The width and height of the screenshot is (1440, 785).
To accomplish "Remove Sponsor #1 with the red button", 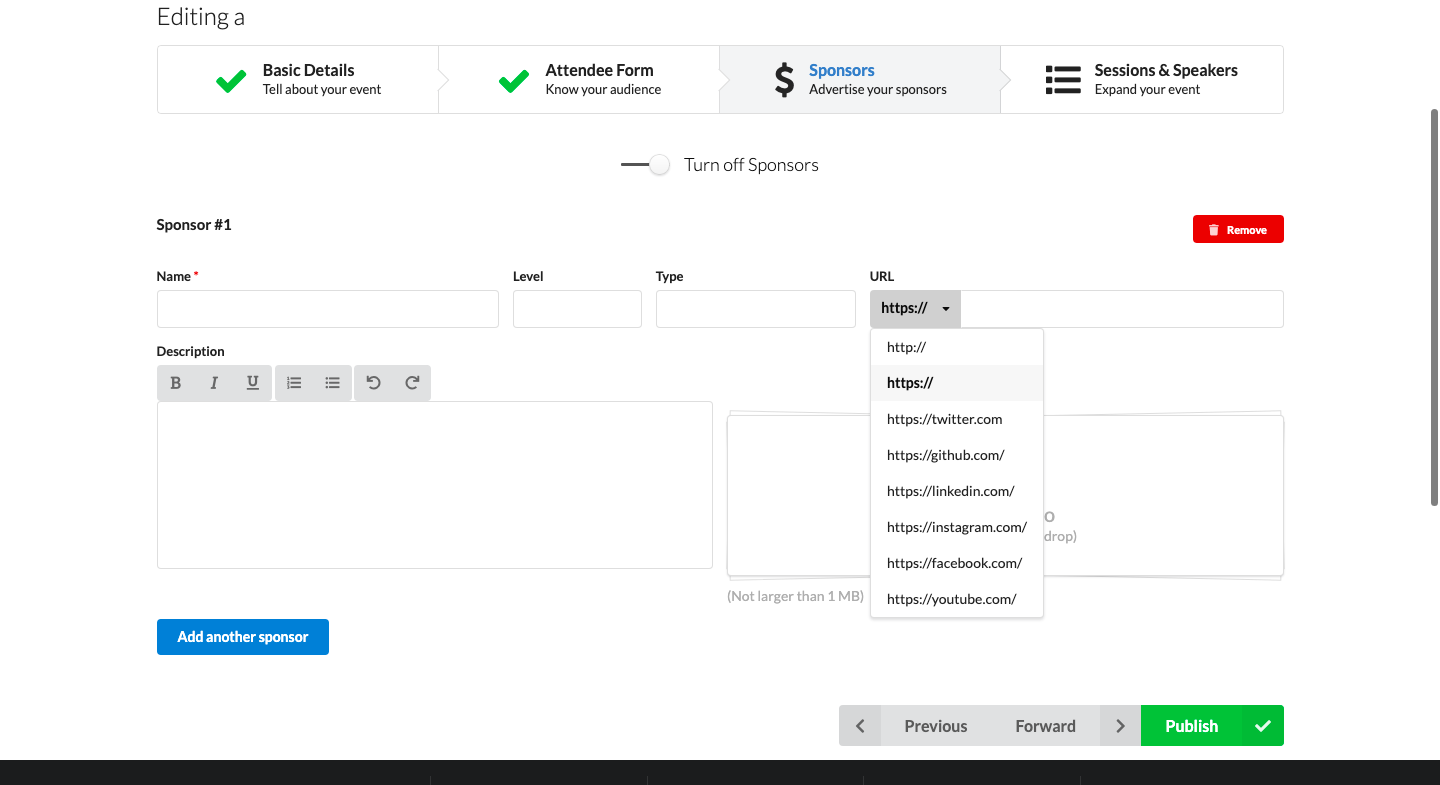I will [1238, 229].
